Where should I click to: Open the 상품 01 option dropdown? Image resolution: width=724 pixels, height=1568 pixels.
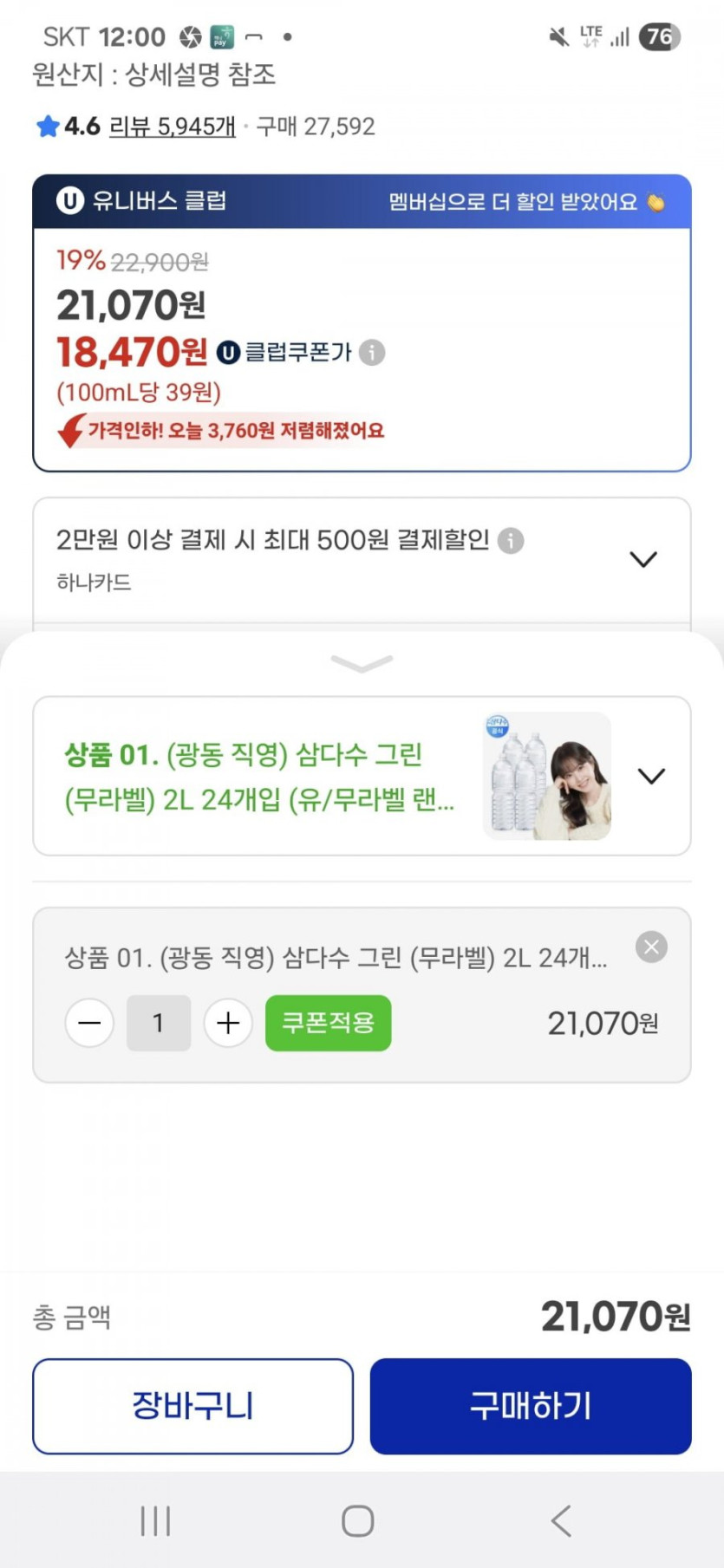pyautogui.click(x=651, y=776)
